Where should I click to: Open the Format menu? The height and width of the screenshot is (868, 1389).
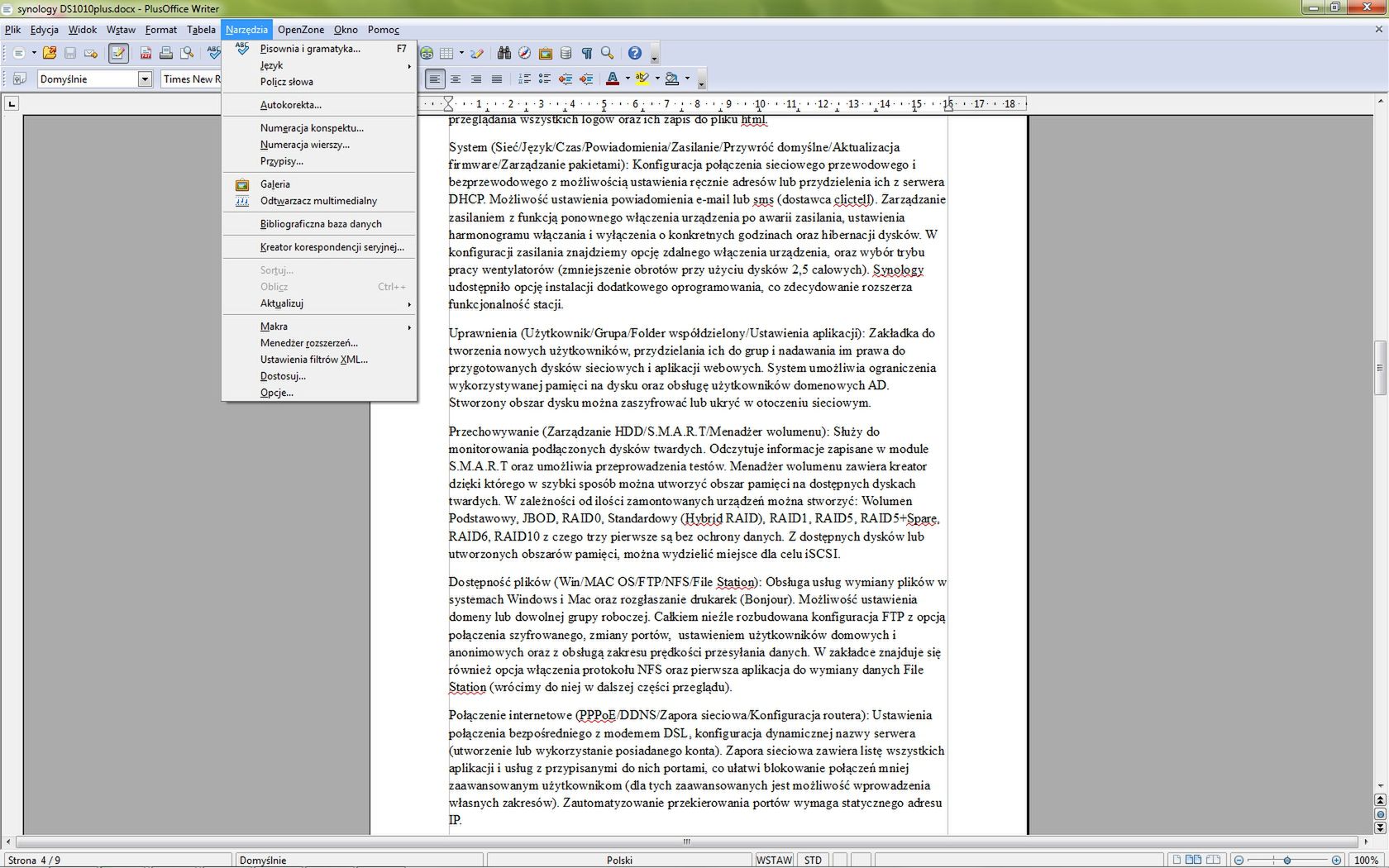(x=161, y=30)
